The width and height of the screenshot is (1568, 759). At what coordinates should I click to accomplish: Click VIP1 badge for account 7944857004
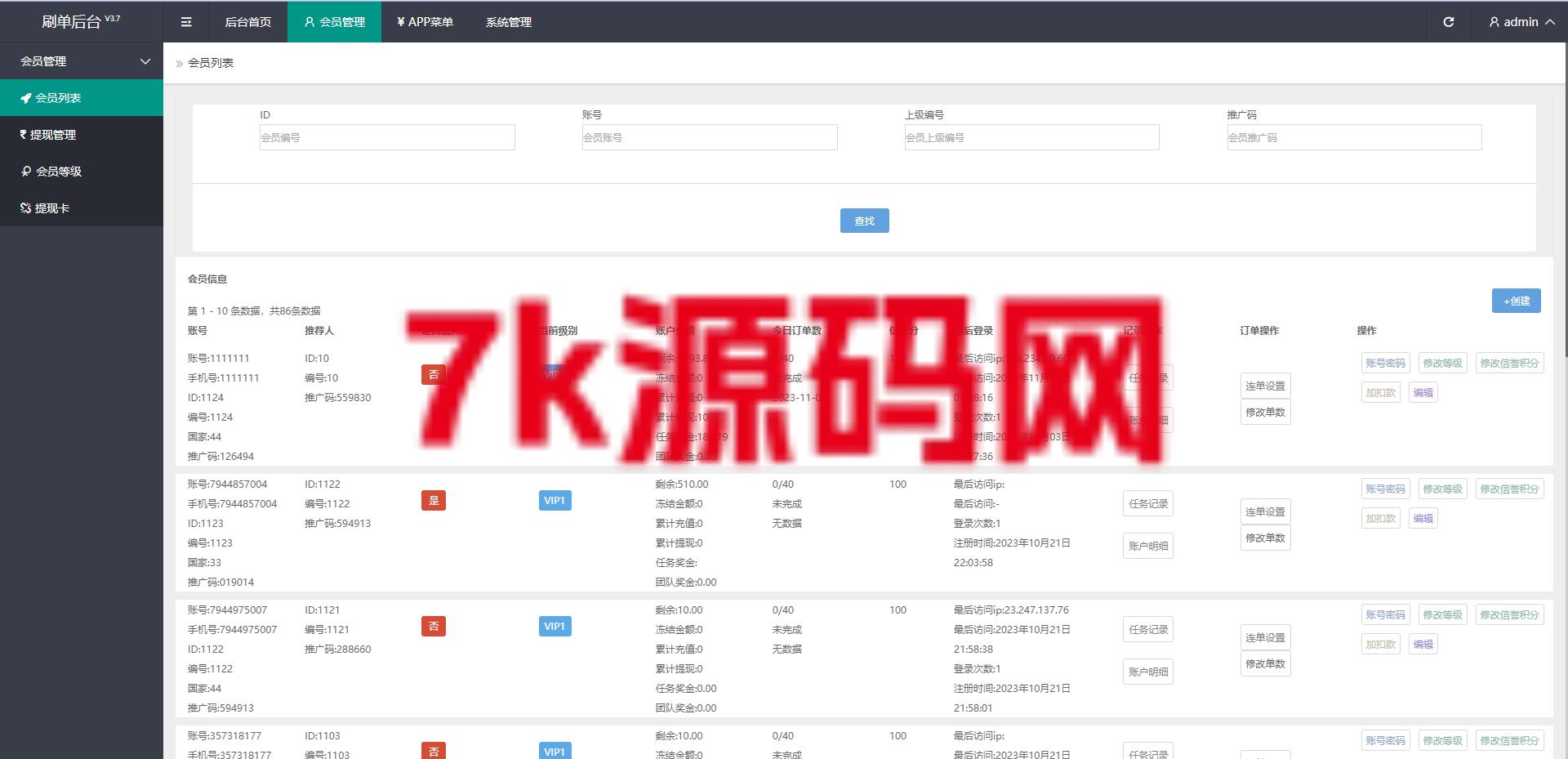pyautogui.click(x=555, y=500)
